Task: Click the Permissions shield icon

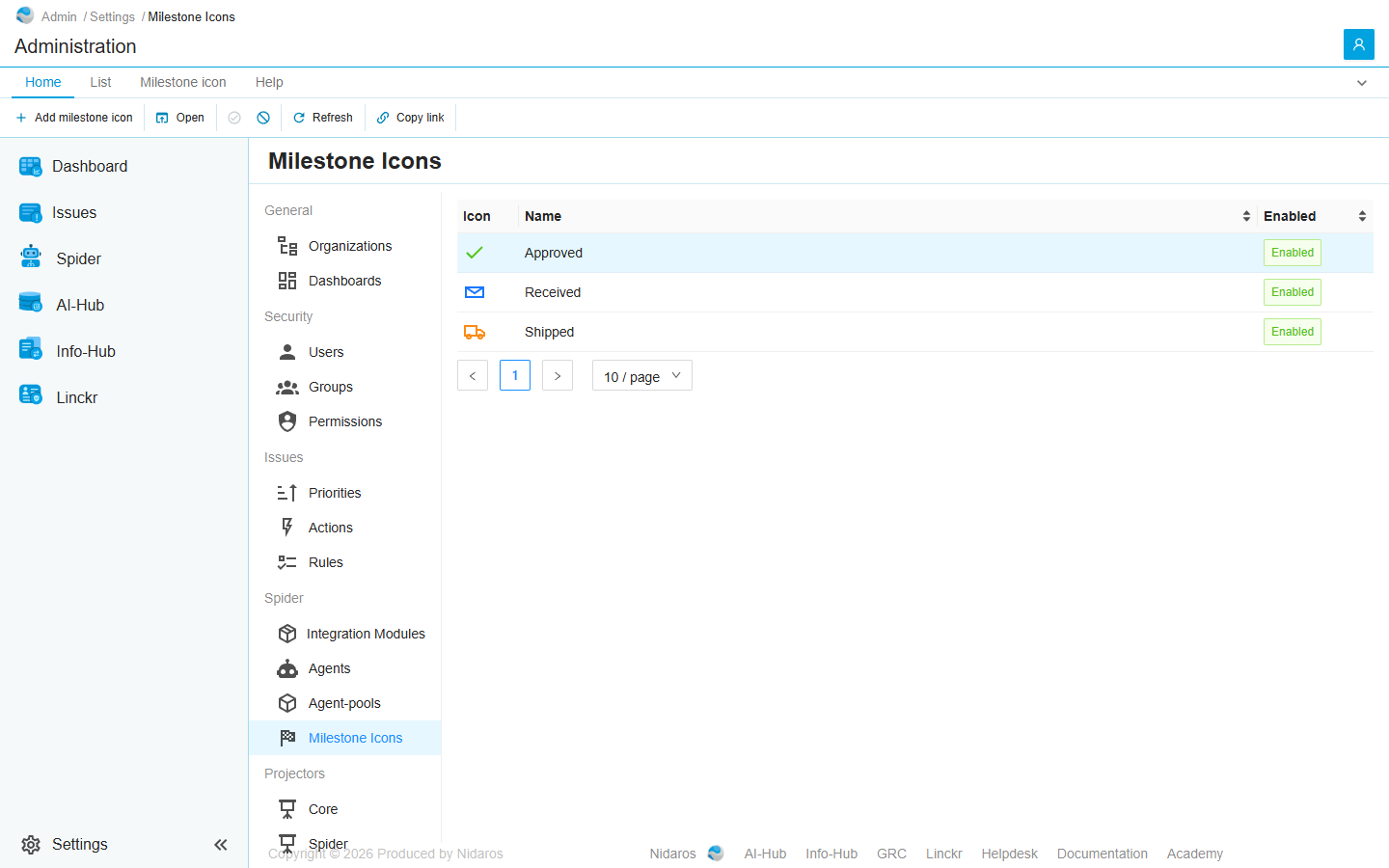Action: pyautogui.click(x=287, y=421)
